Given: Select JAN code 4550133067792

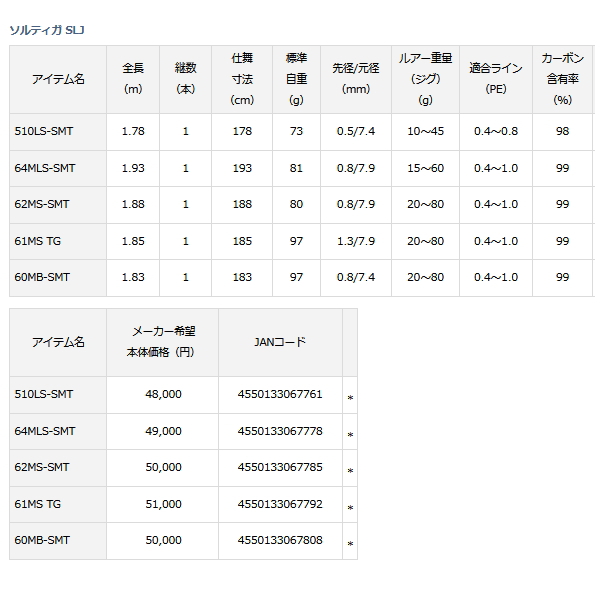Looking at the screenshot, I should pos(280,504).
